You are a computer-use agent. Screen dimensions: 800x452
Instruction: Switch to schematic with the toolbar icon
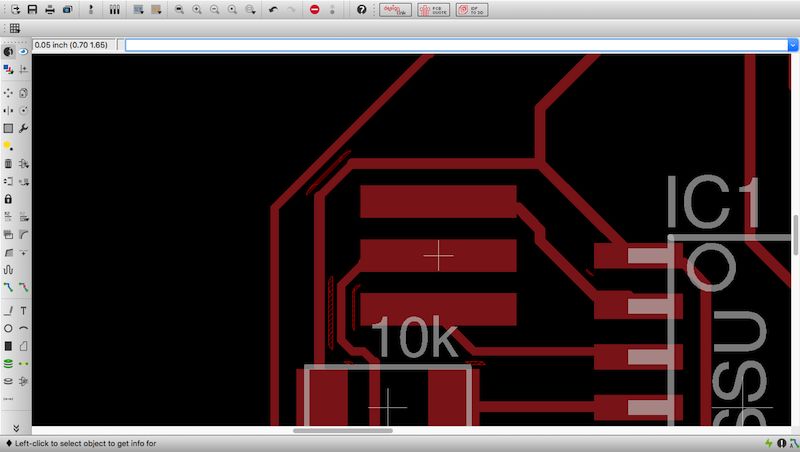point(91,9)
